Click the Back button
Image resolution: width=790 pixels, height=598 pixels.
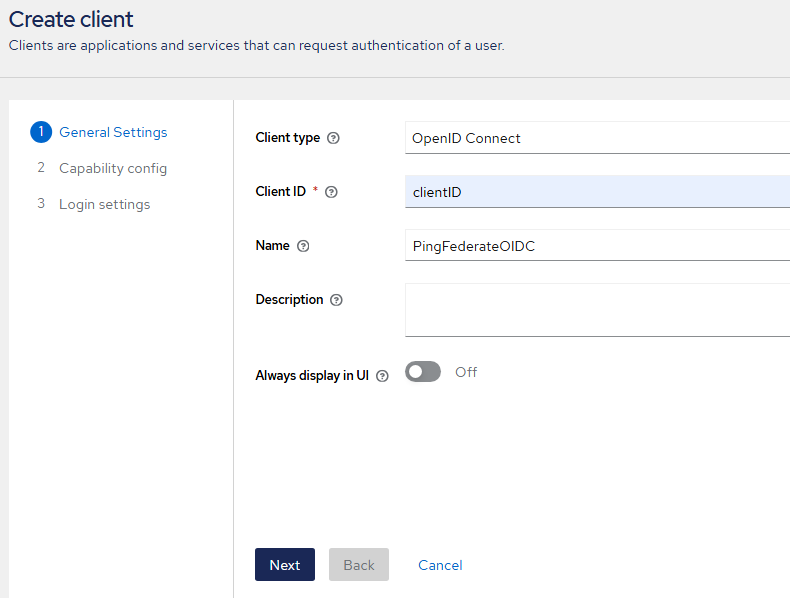pyautogui.click(x=359, y=565)
